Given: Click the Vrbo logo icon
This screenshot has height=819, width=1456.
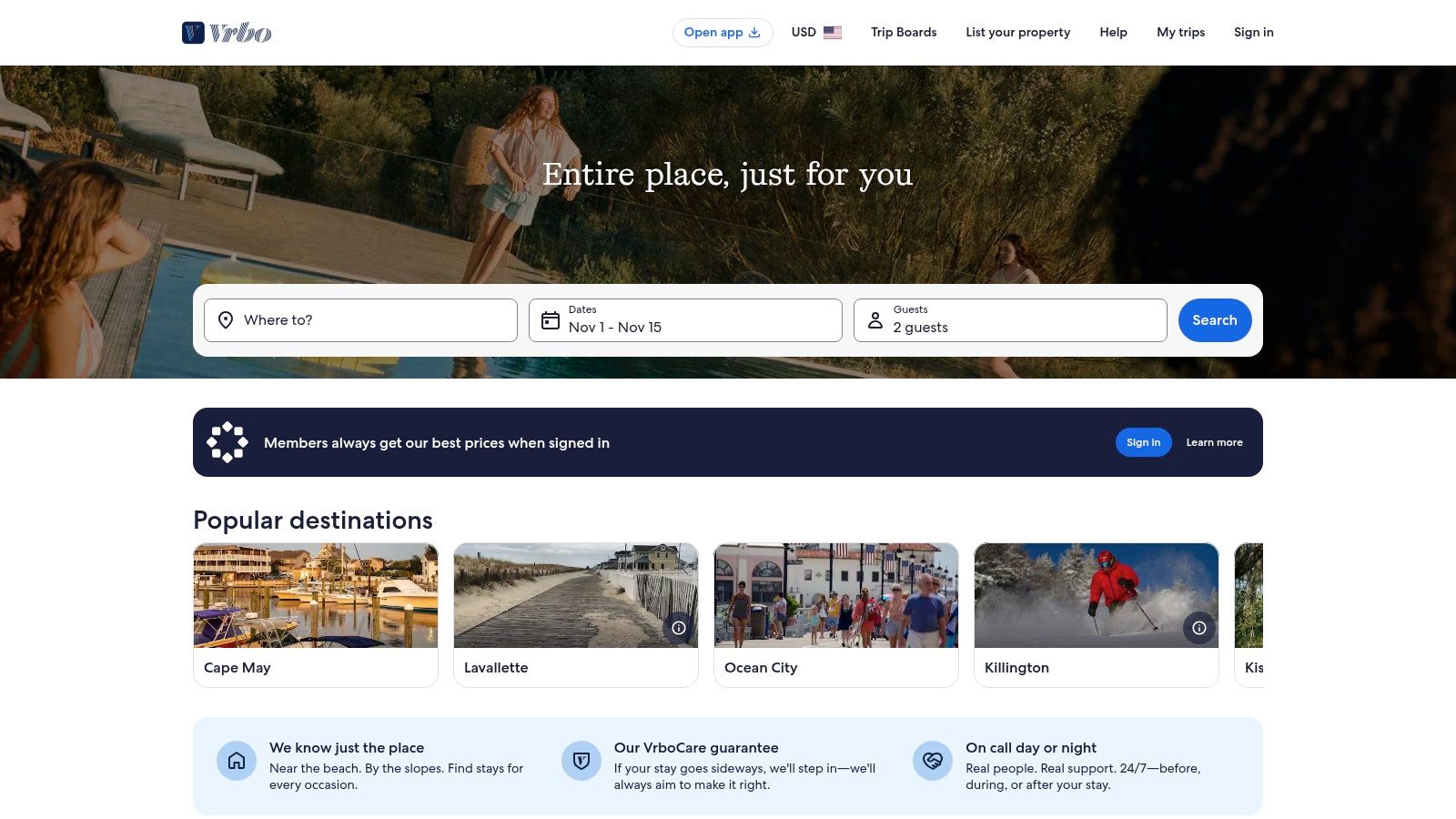Looking at the screenshot, I should coord(193,33).
